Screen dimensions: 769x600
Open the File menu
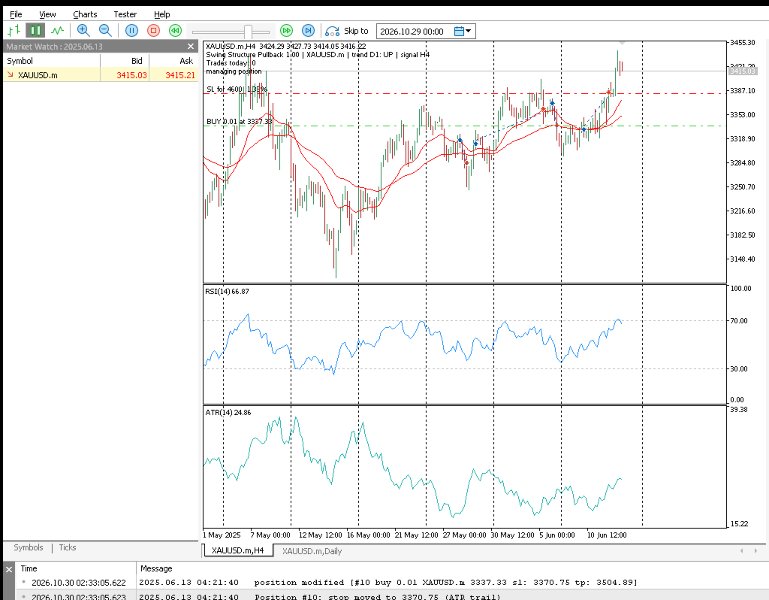16,14
